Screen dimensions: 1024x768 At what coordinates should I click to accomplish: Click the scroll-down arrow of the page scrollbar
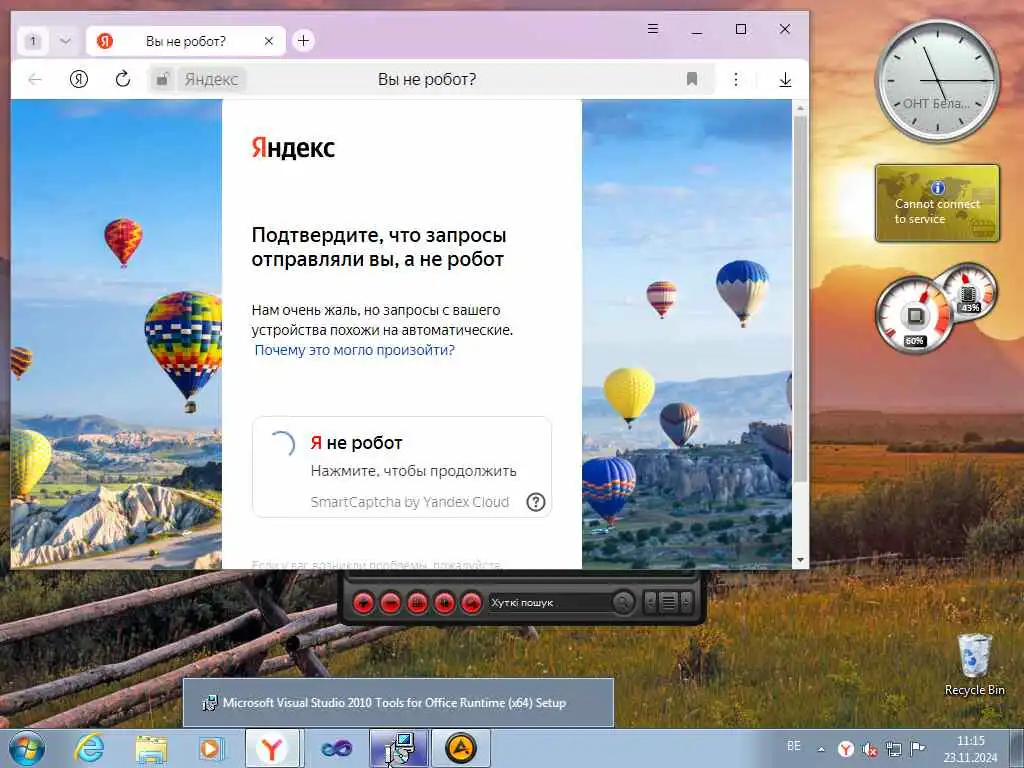point(800,560)
